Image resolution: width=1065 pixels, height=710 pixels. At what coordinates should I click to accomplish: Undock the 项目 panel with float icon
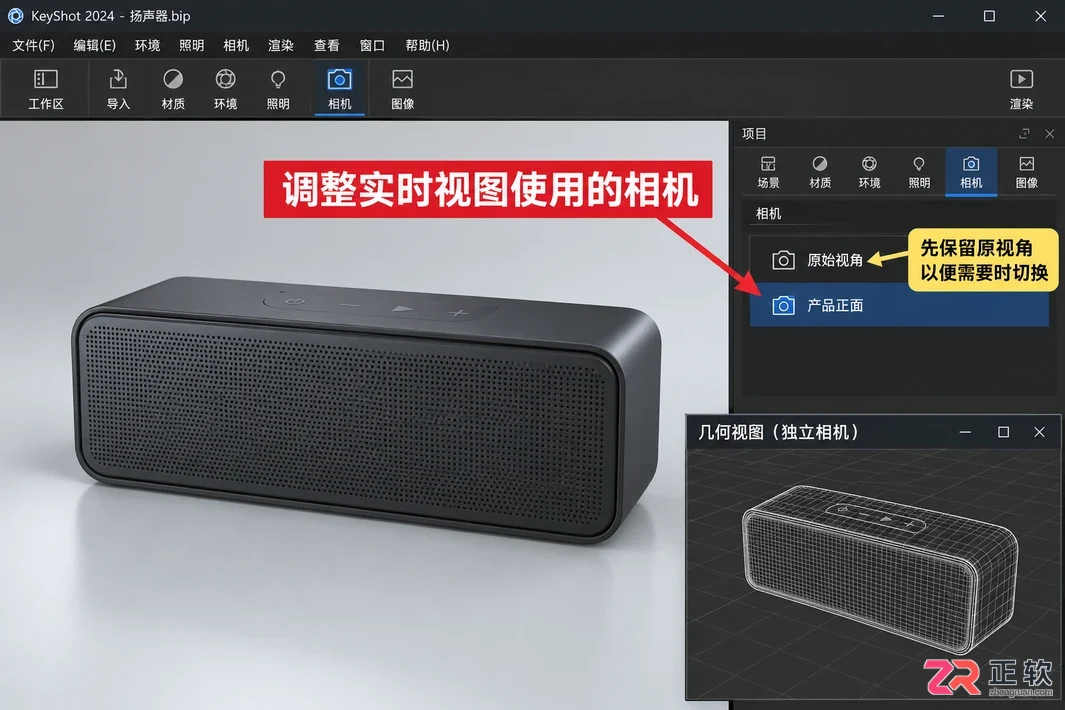point(1024,134)
